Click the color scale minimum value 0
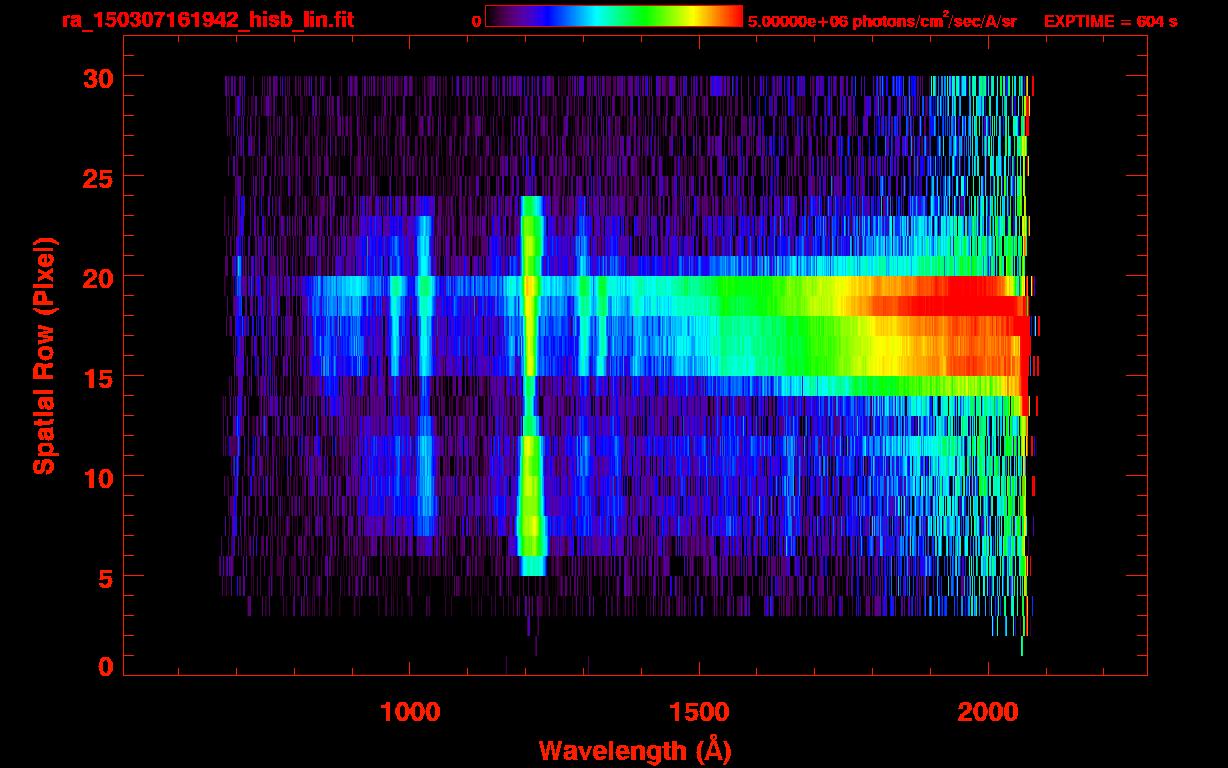Screen dimensions: 1228x768 click(476, 21)
